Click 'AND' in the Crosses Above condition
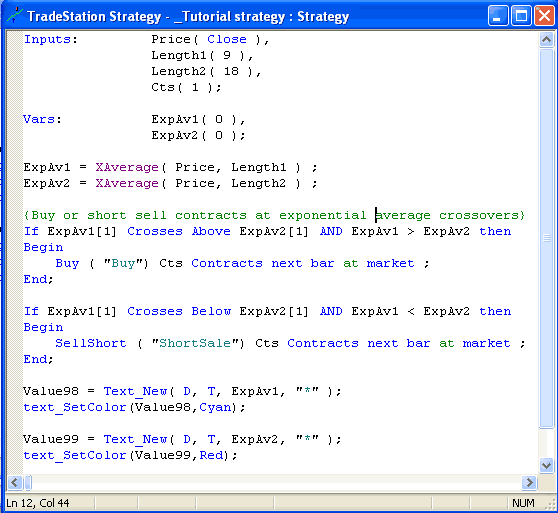 click(x=331, y=231)
